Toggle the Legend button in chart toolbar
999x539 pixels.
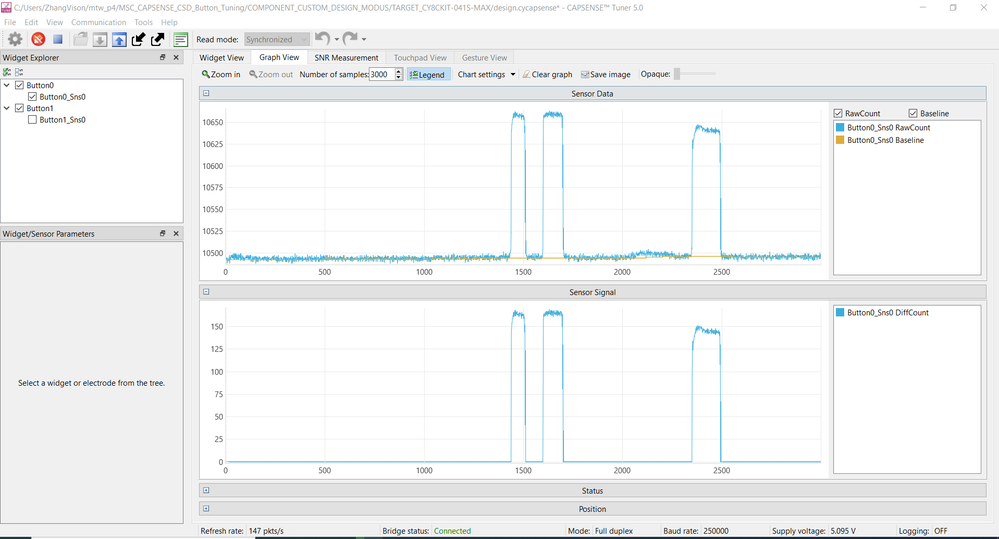428,74
